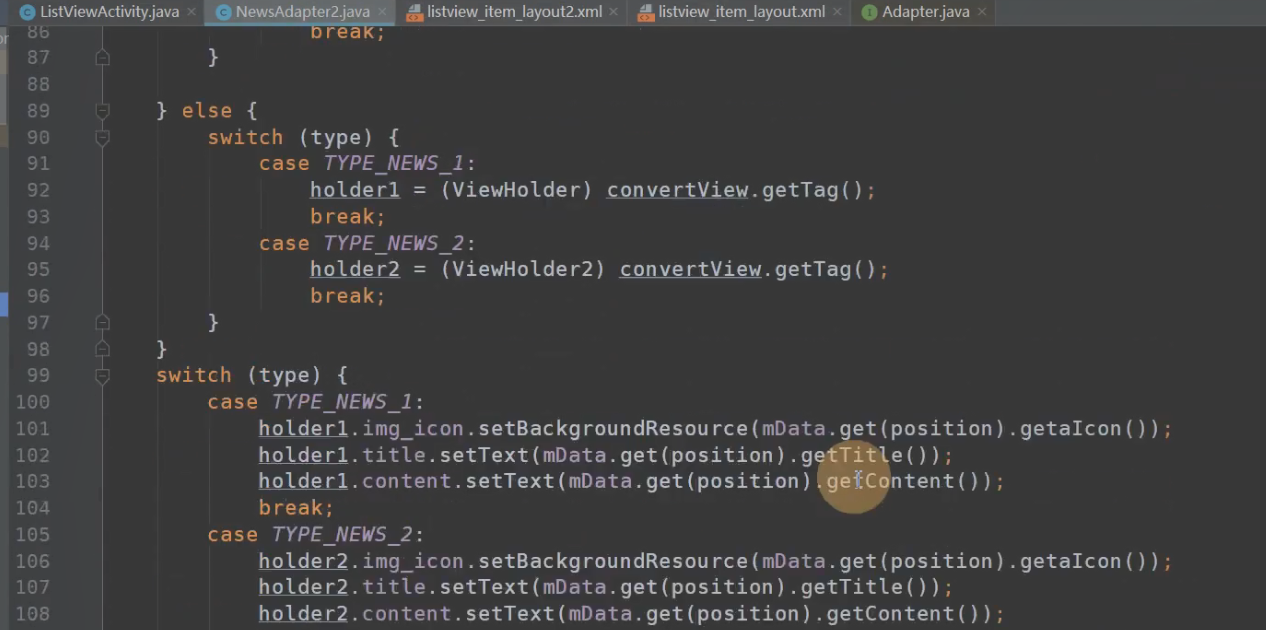Viewport: 1266px width, 630px height.
Task: Click '(ViewHolder2)' cast on line 95
Action: [x=523, y=269]
